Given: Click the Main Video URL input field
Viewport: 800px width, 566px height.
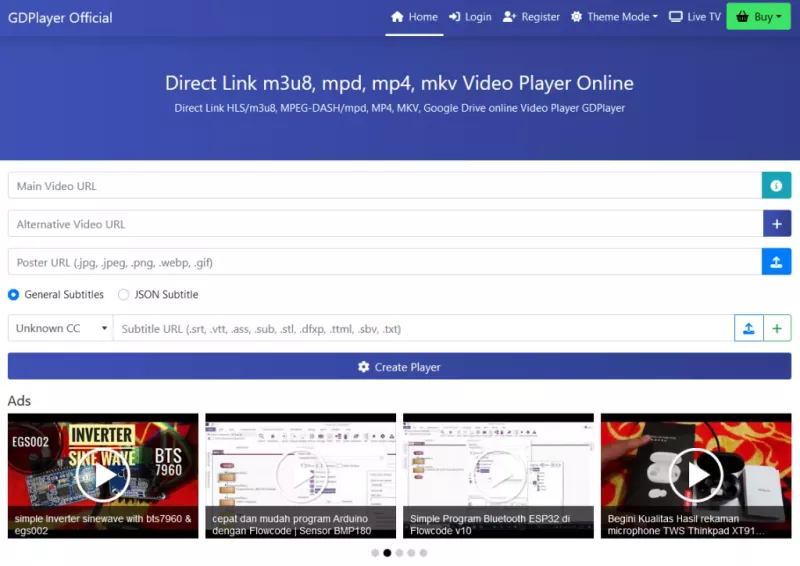Looking at the screenshot, I should point(384,186).
